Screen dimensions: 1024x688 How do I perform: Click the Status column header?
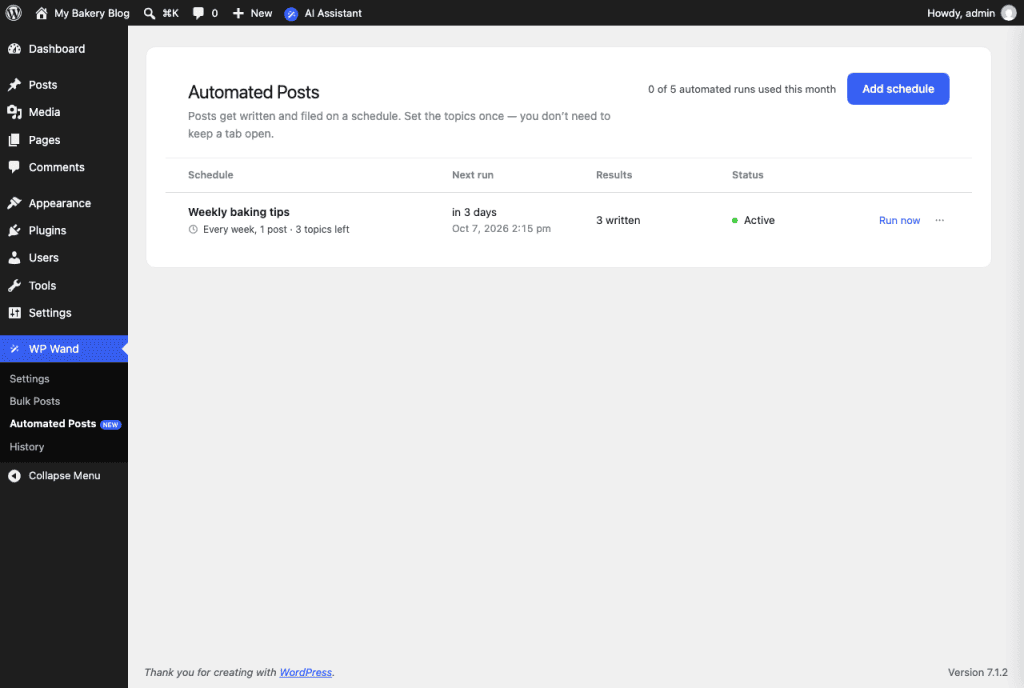(748, 175)
